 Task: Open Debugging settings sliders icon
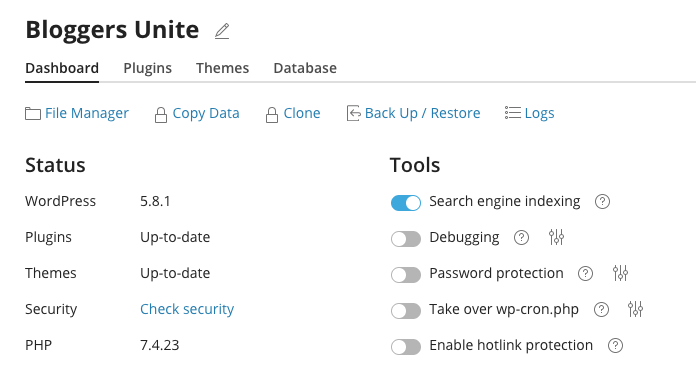click(556, 237)
